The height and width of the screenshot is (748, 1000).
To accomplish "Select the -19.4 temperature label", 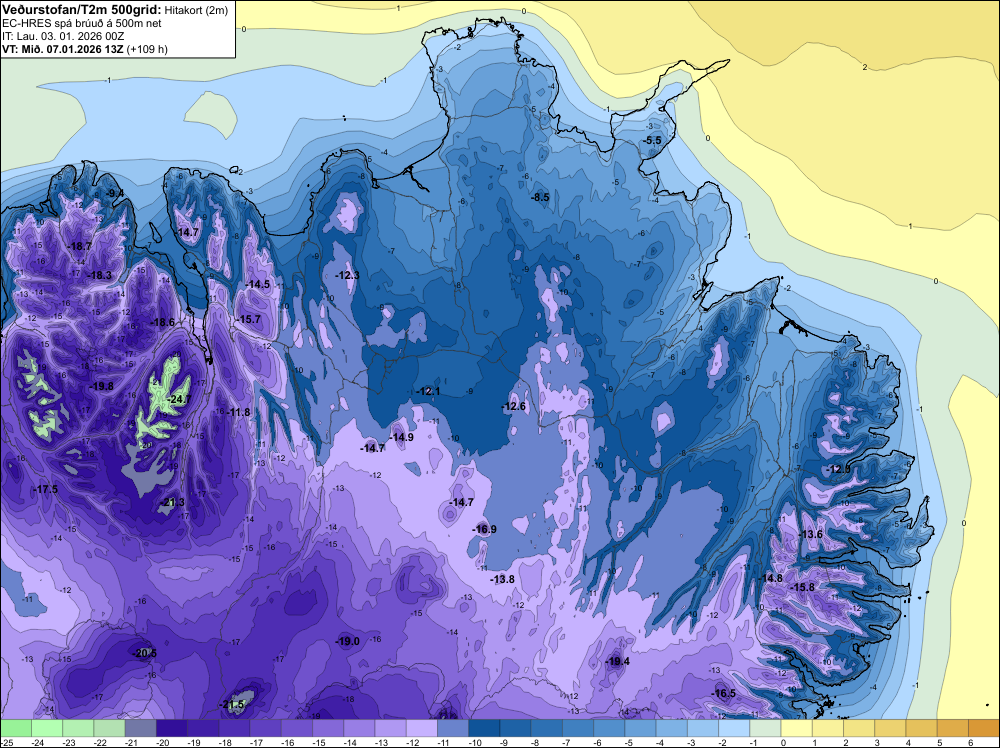I will click(617, 661).
